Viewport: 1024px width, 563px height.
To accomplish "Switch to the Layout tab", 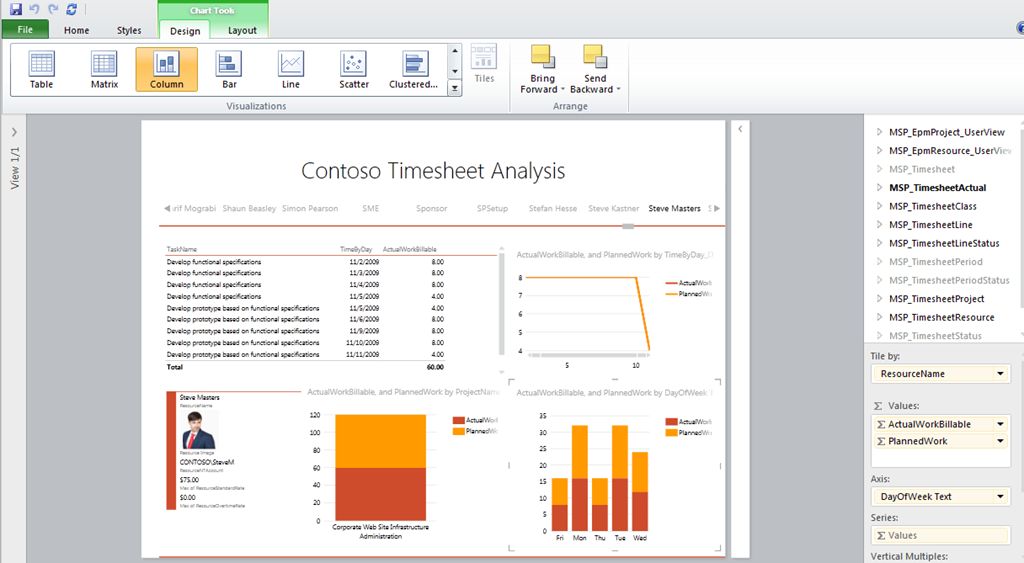I will [242, 30].
